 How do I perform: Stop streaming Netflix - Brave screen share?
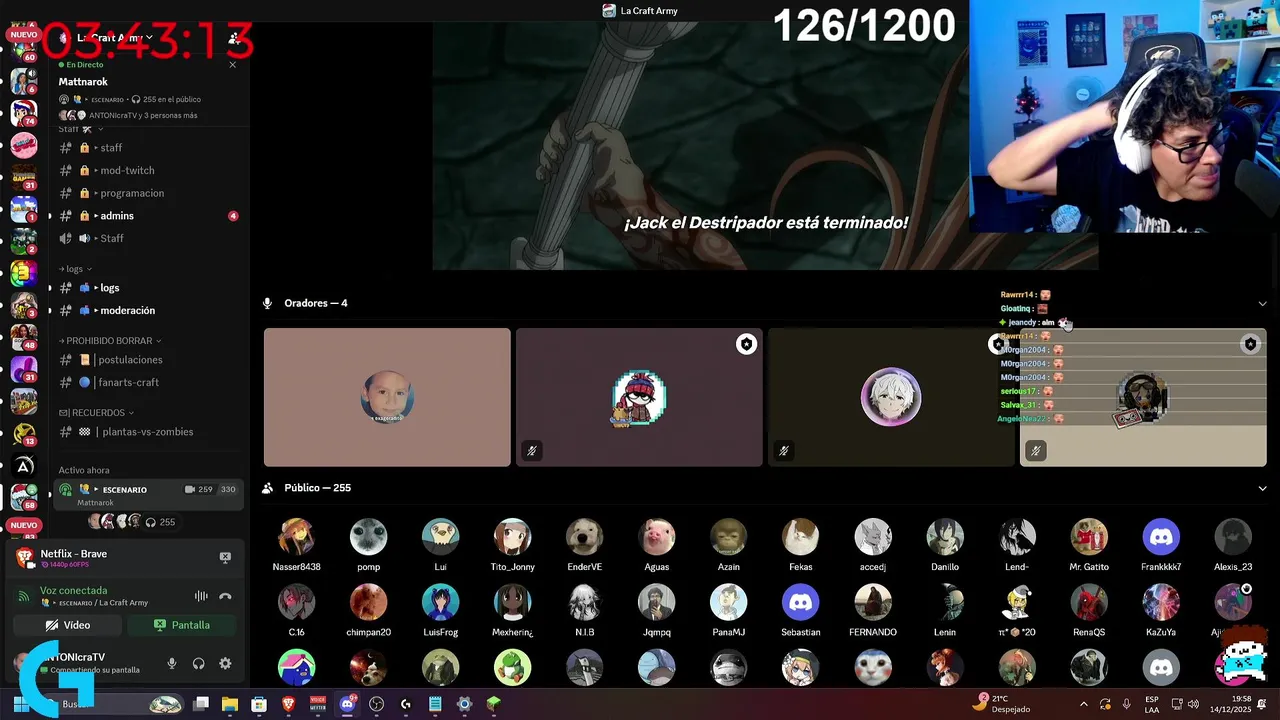click(x=225, y=557)
